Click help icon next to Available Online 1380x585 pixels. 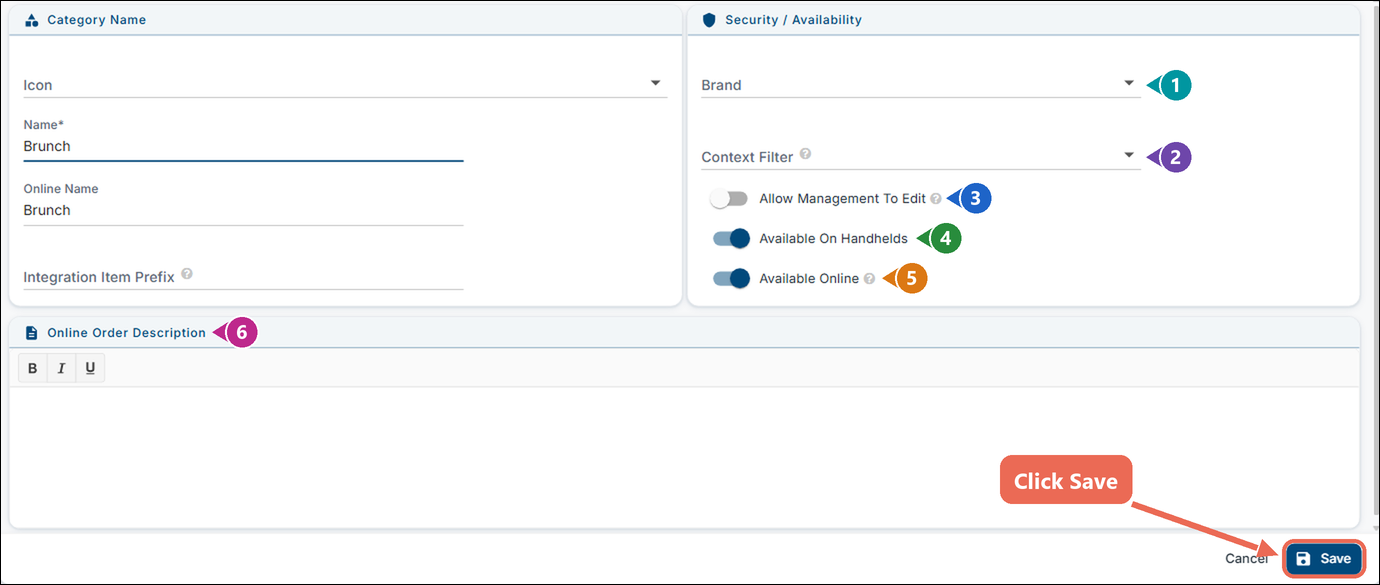(870, 279)
